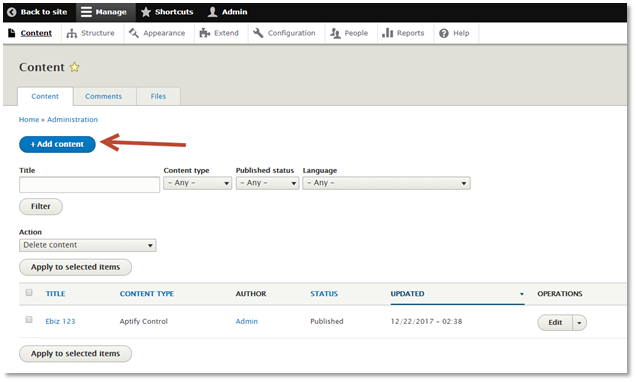Click the Manage toolbar label
Screen dimensions: 636x382
coord(111,12)
